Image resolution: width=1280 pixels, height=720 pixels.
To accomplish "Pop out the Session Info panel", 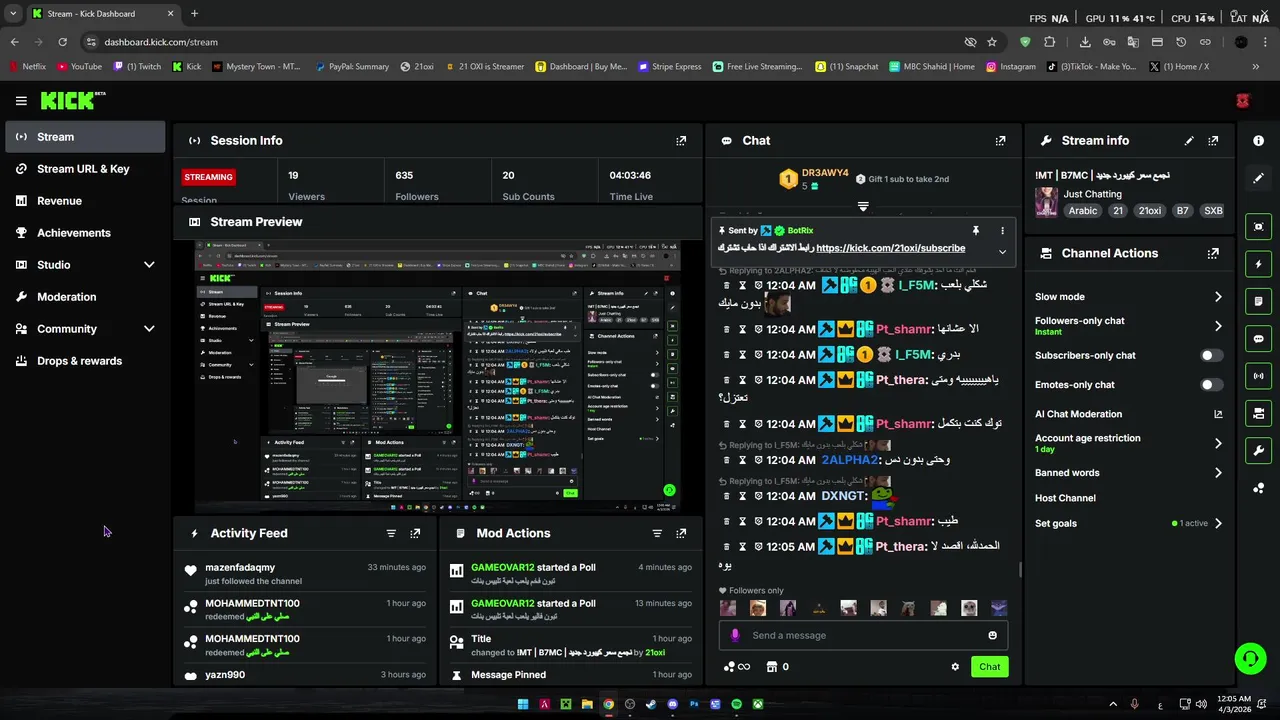I will tap(681, 141).
